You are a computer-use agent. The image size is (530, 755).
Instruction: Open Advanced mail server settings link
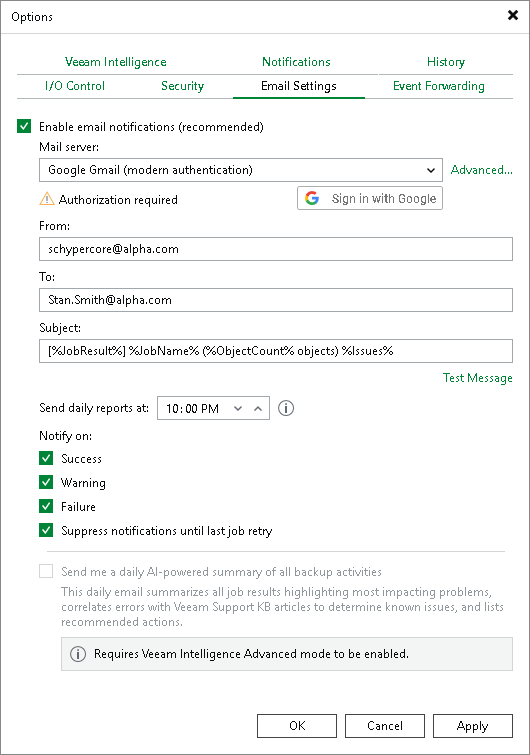tap(481, 170)
